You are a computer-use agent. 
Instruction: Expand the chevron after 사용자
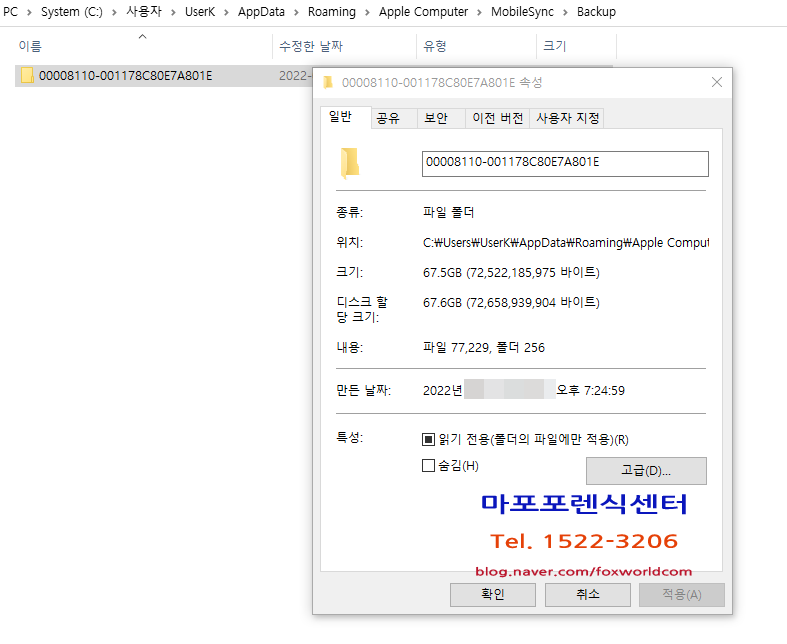173,12
